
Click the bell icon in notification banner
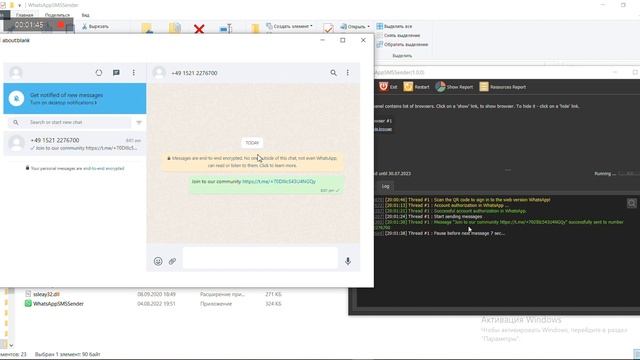tap(16, 98)
